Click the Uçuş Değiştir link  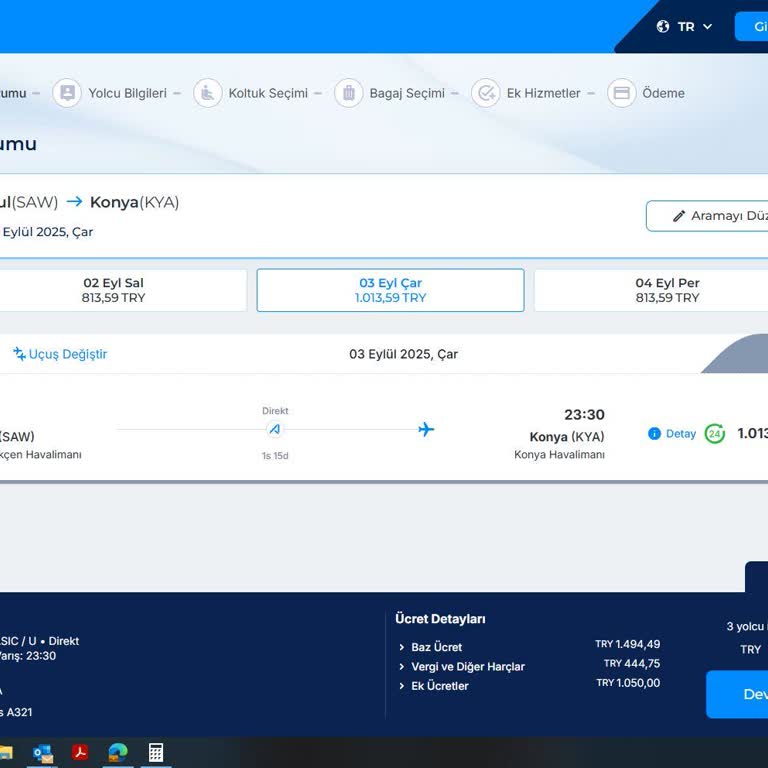60,354
